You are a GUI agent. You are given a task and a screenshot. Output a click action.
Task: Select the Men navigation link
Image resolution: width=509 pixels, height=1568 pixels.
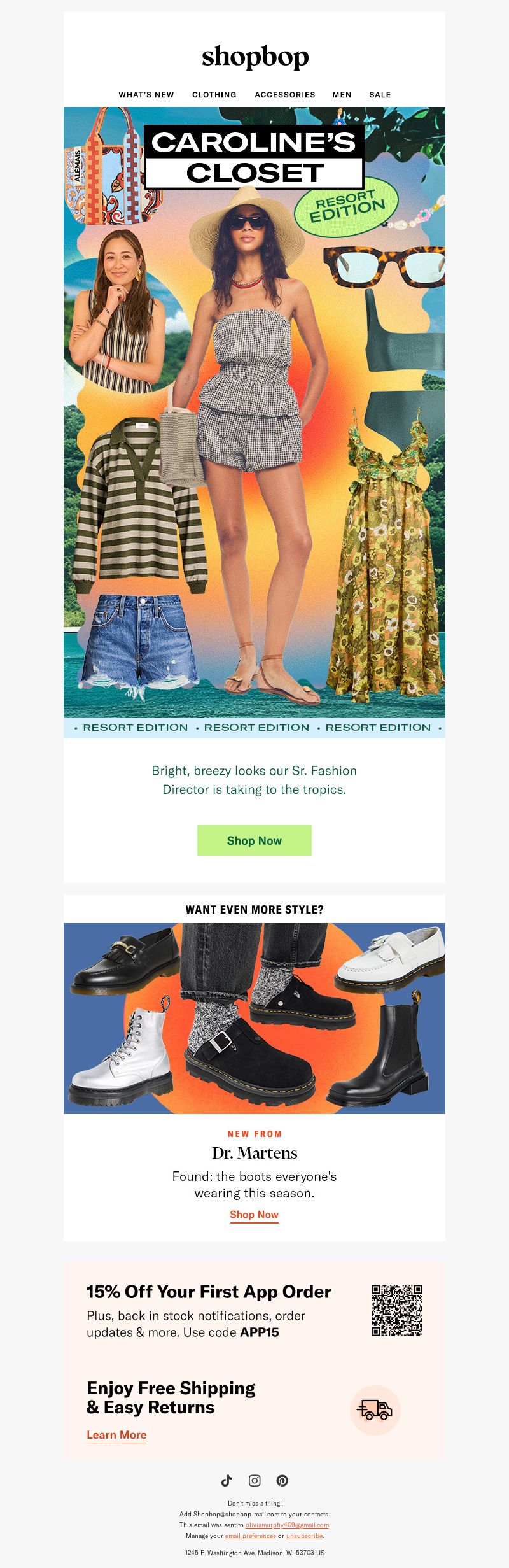click(342, 94)
